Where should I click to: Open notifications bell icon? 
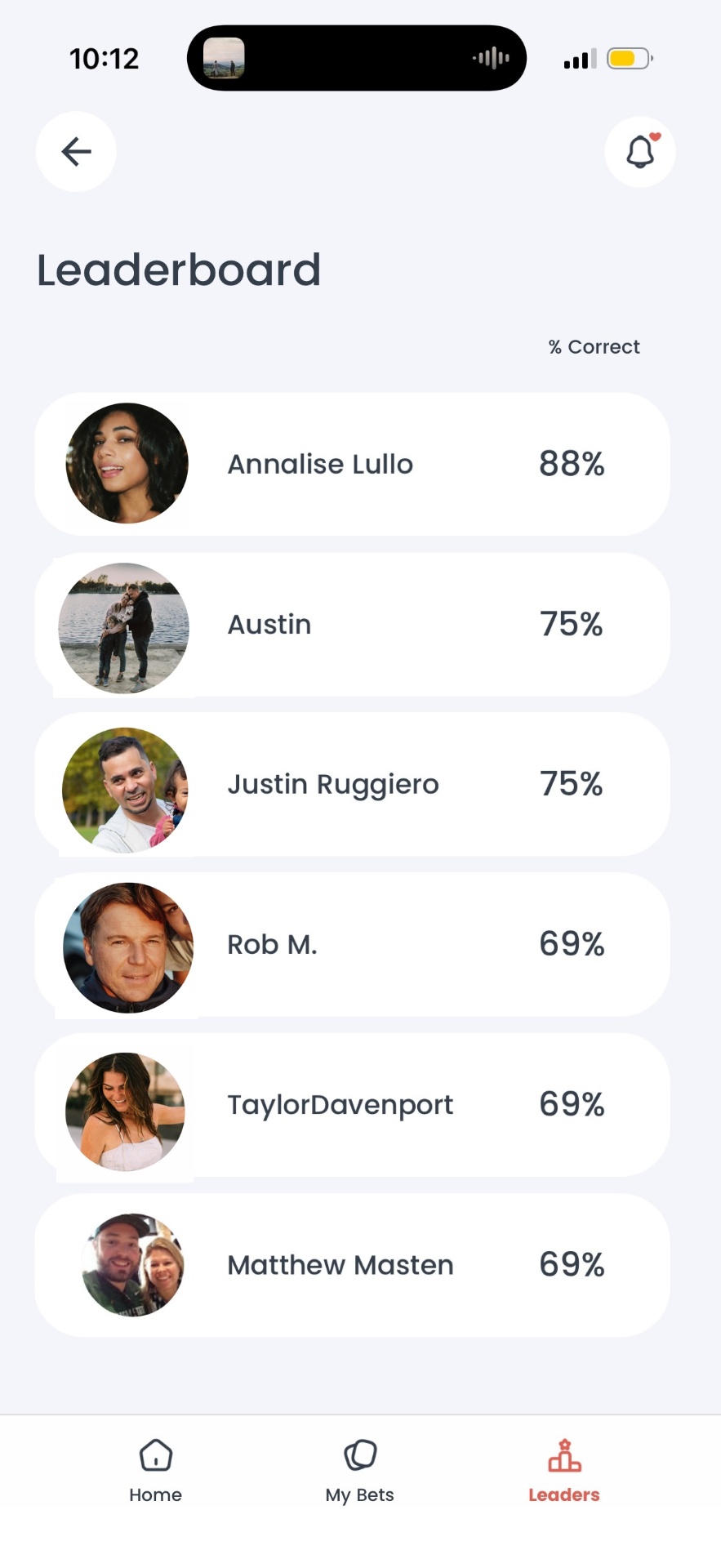pyautogui.click(x=640, y=152)
